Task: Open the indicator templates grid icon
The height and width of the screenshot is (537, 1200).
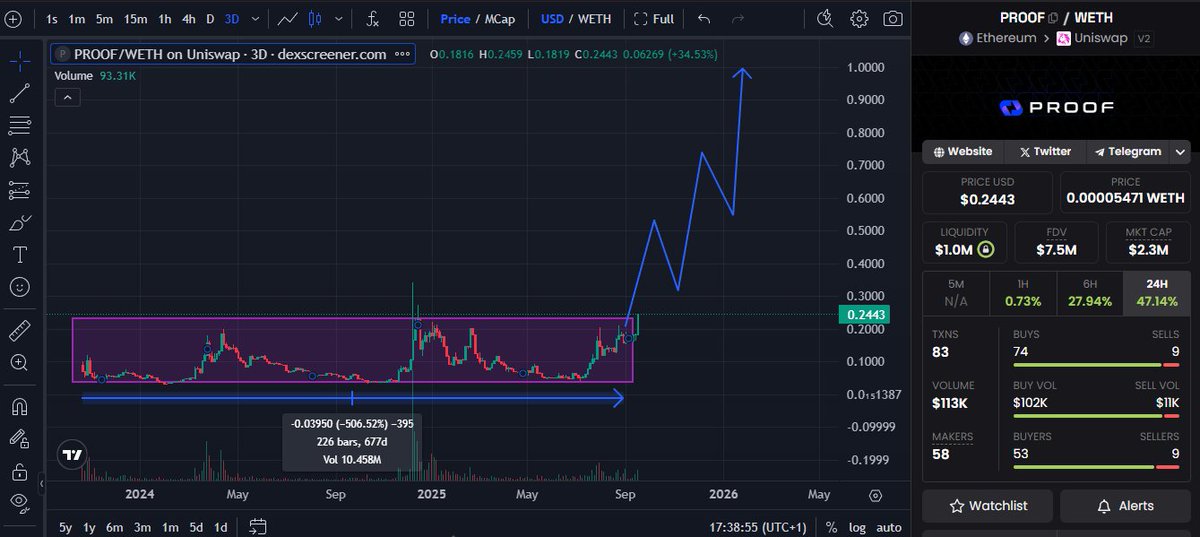Action: (x=407, y=18)
